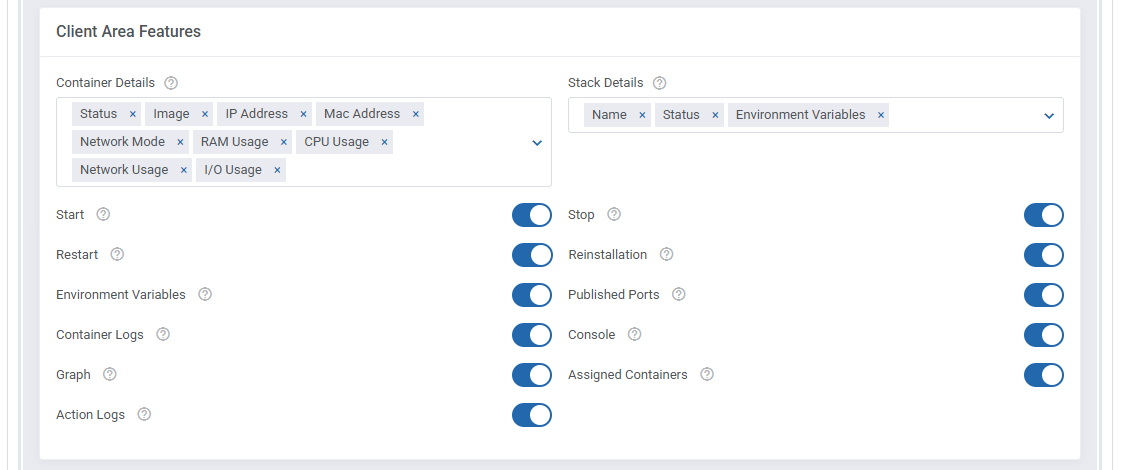Click the Stack Details label
This screenshot has width=1121, height=470.
click(x=606, y=83)
